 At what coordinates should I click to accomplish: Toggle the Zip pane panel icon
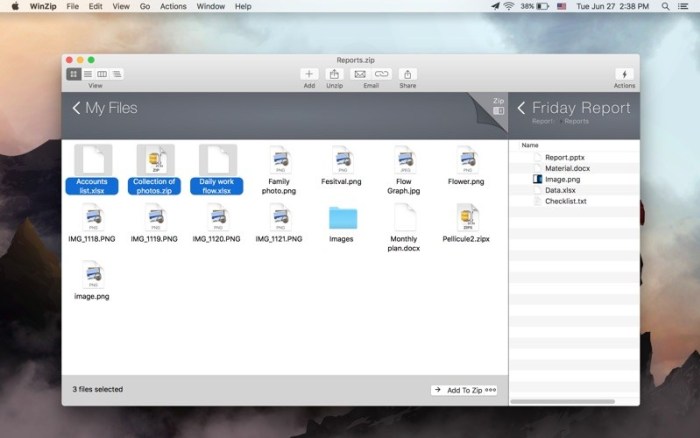pos(498,111)
